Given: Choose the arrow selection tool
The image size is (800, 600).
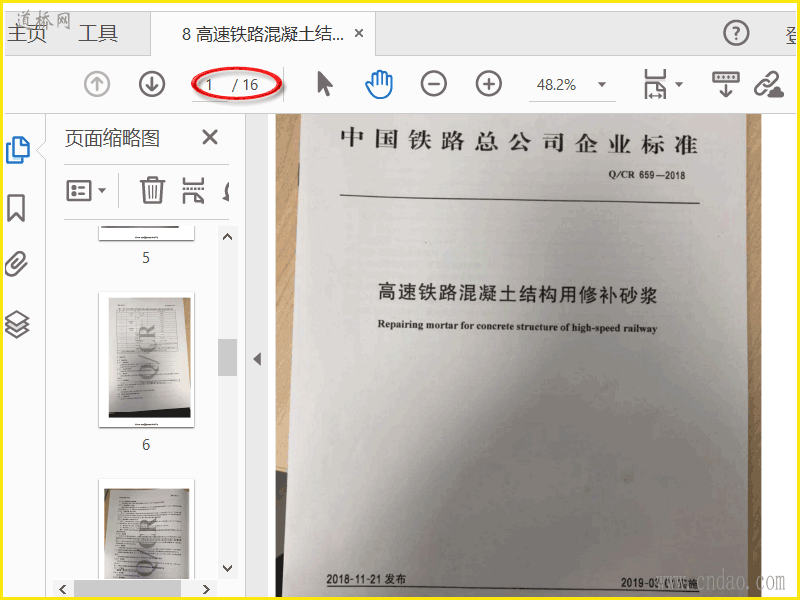Looking at the screenshot, I should pos(324,84).
